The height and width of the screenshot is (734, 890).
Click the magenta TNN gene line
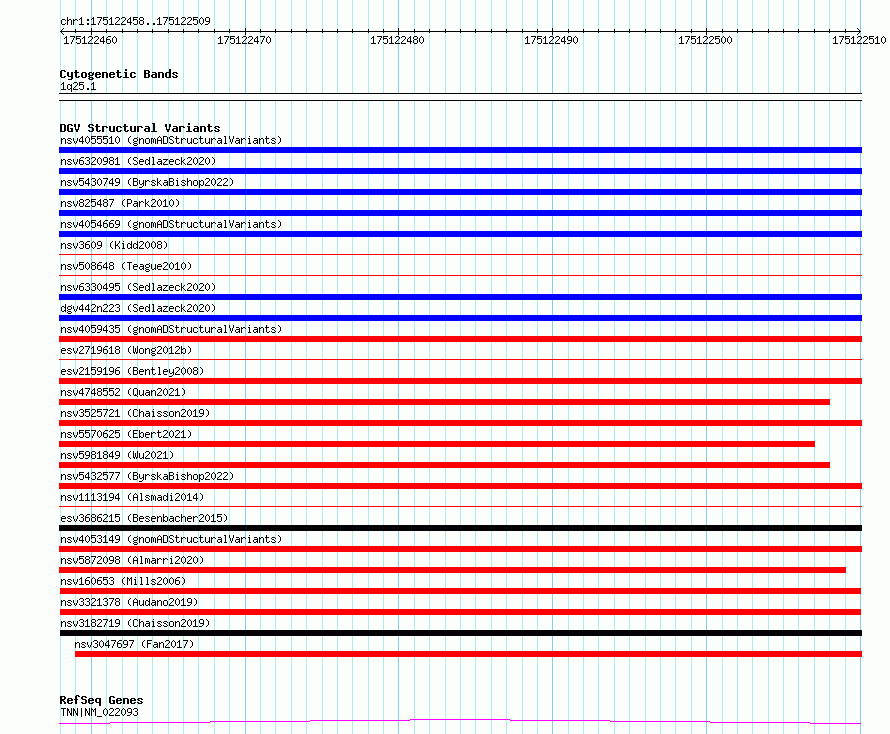(460, 721)
